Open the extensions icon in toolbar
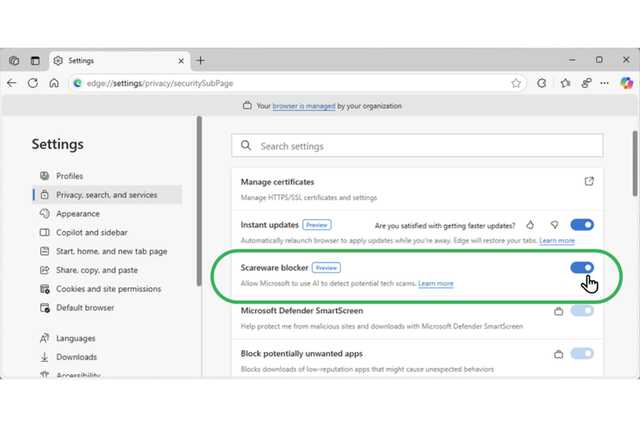The height and width of the screenshot is (427, 640). pos(542,83)
